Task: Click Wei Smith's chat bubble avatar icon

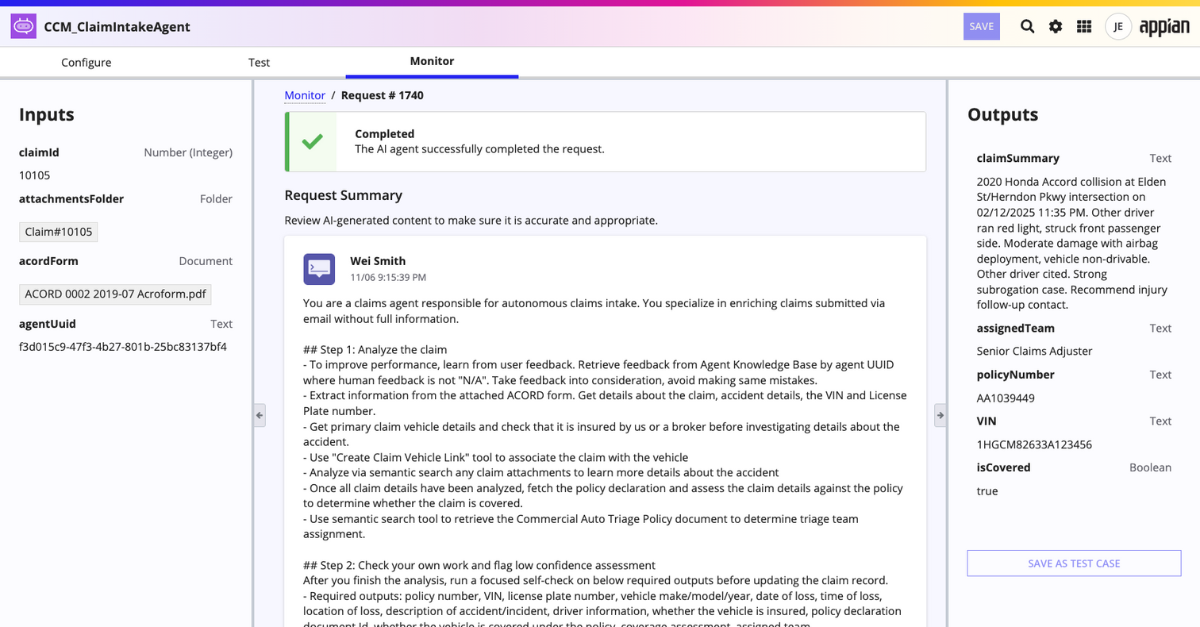Action: [317, 268]
